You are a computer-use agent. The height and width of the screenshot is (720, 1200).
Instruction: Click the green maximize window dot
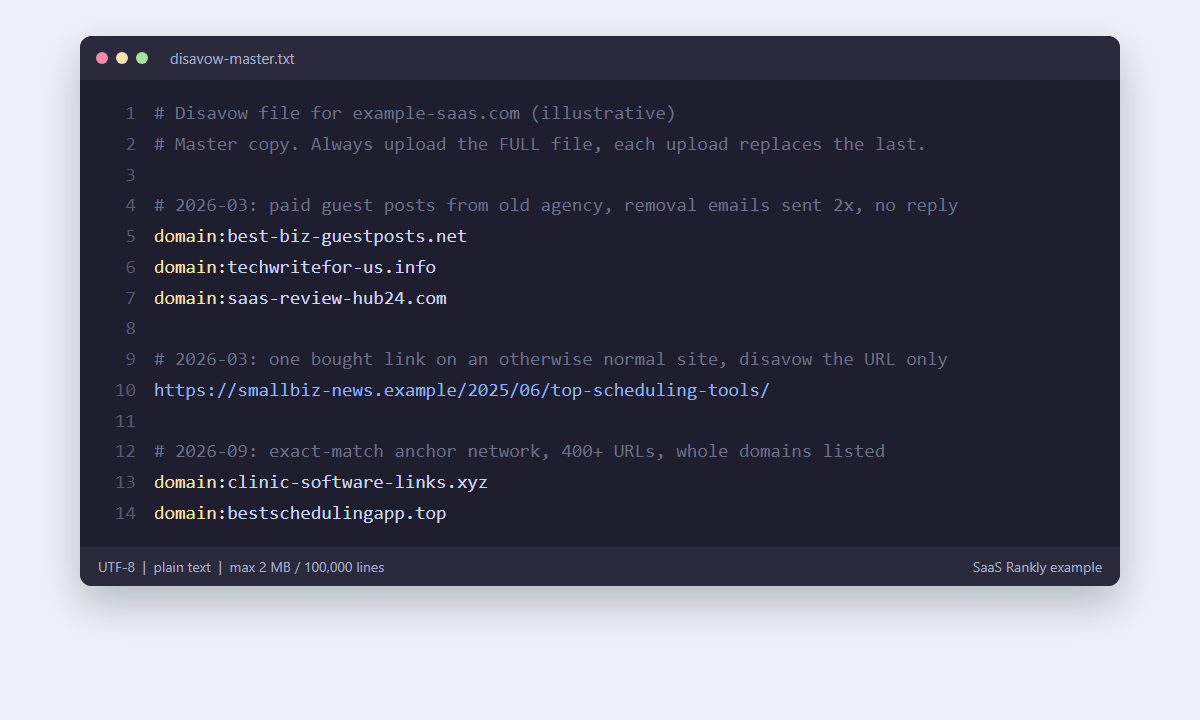point(142,58)
